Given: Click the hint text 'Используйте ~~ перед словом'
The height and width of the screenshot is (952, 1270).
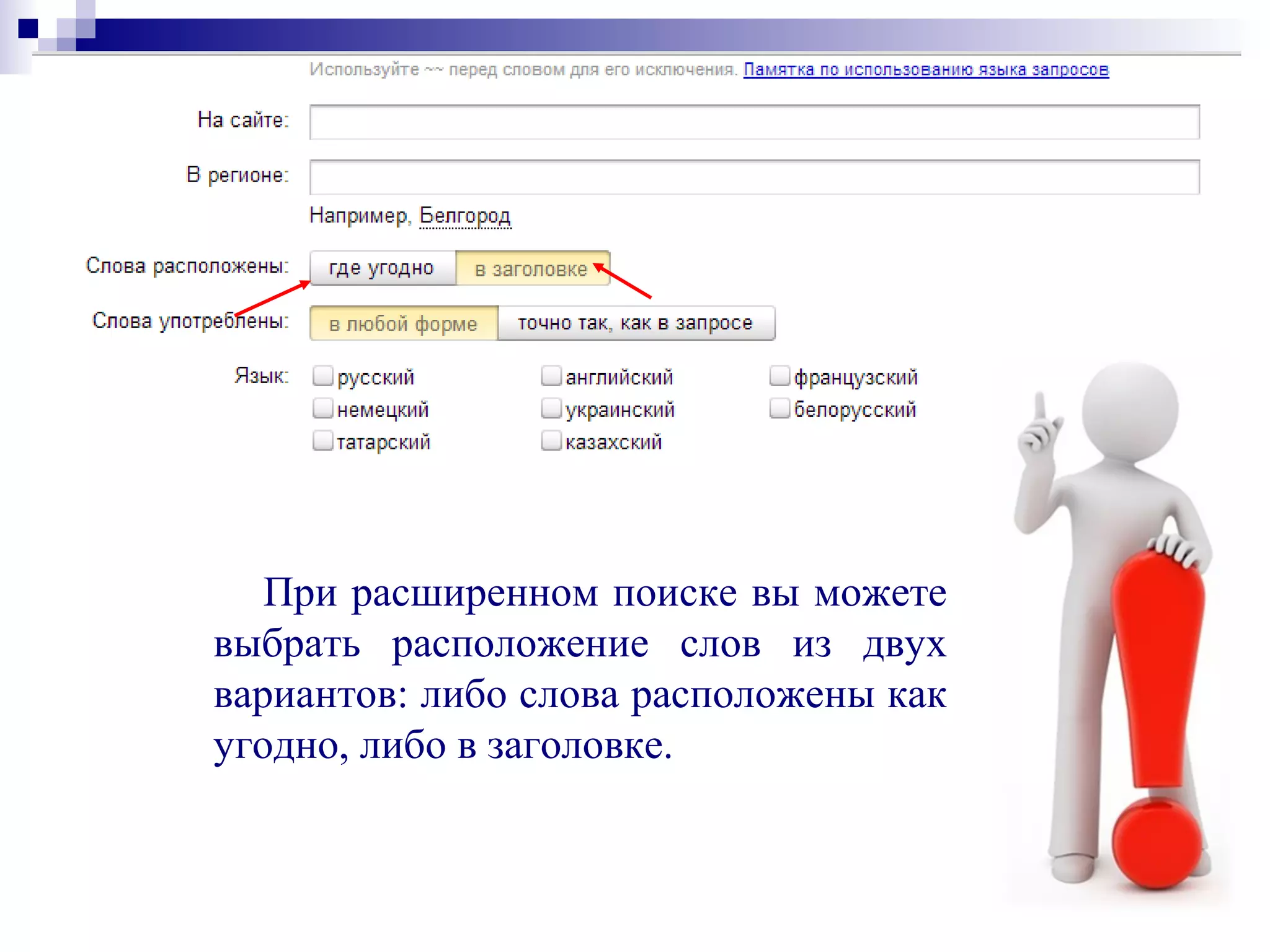Looking at the screenshot, I should click(x=523, y=69).
